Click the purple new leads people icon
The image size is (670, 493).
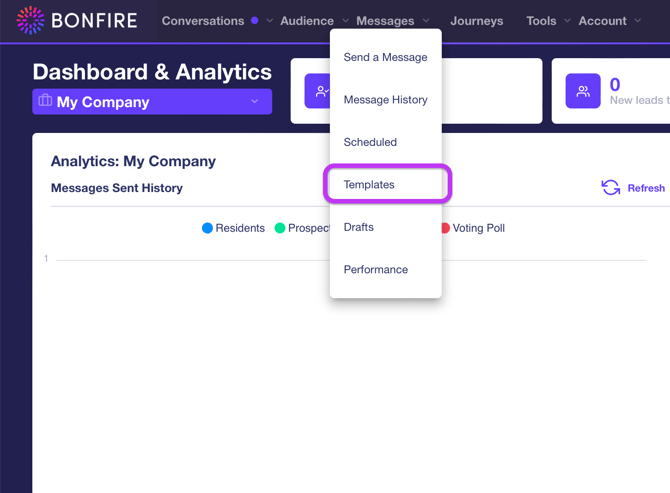coord(583,91)
